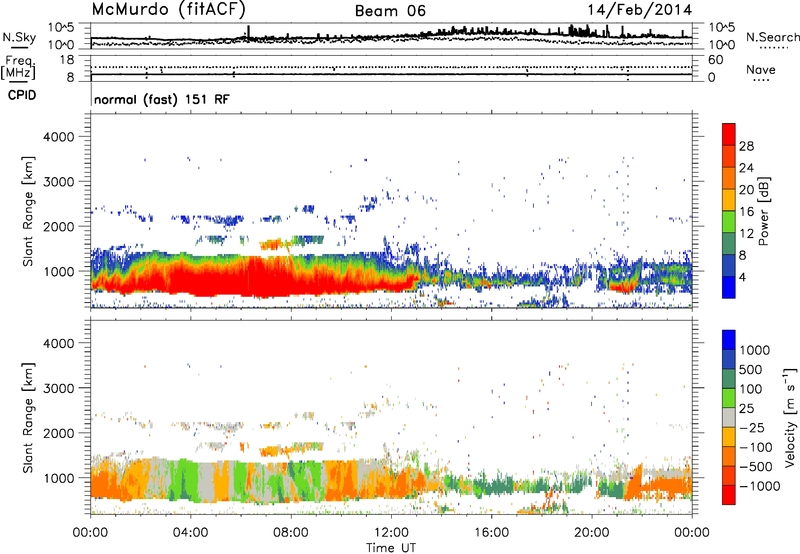Click the power colorbar value 28
The width and height of the screenshot is (800, 554).
(746, 146)
